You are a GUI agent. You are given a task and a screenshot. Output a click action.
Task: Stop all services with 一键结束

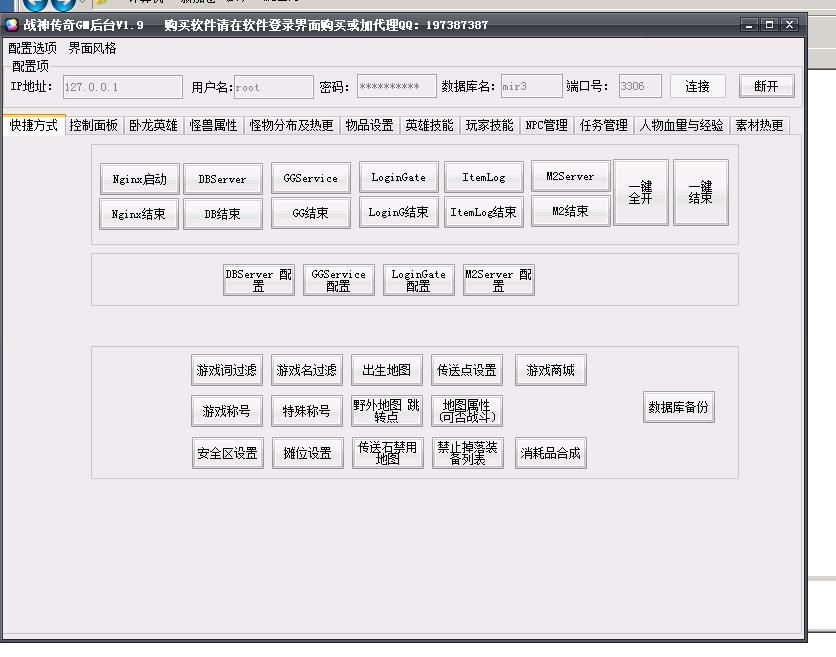pos(700,193)
